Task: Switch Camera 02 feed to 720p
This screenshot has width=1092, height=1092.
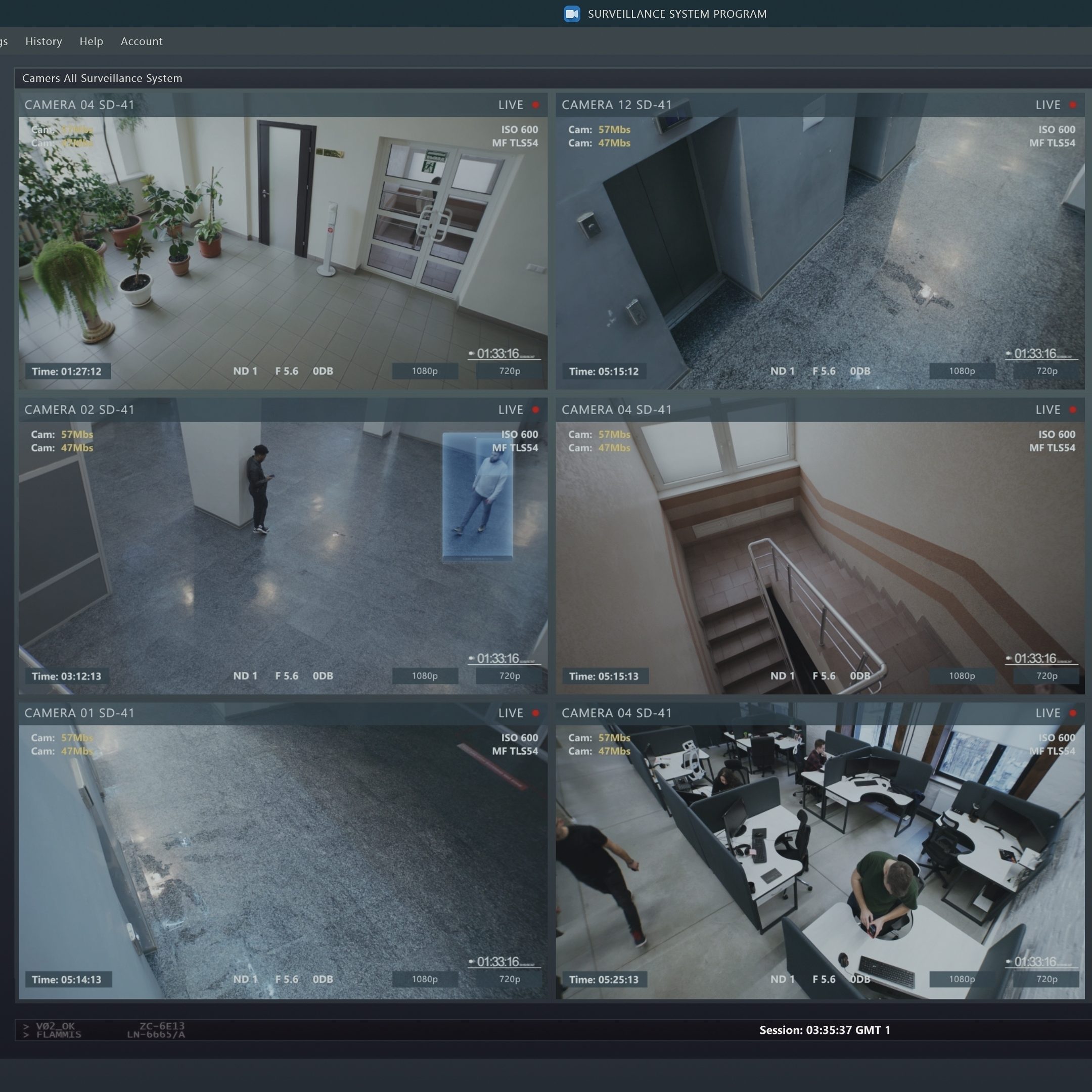Action: pos(509,676)
